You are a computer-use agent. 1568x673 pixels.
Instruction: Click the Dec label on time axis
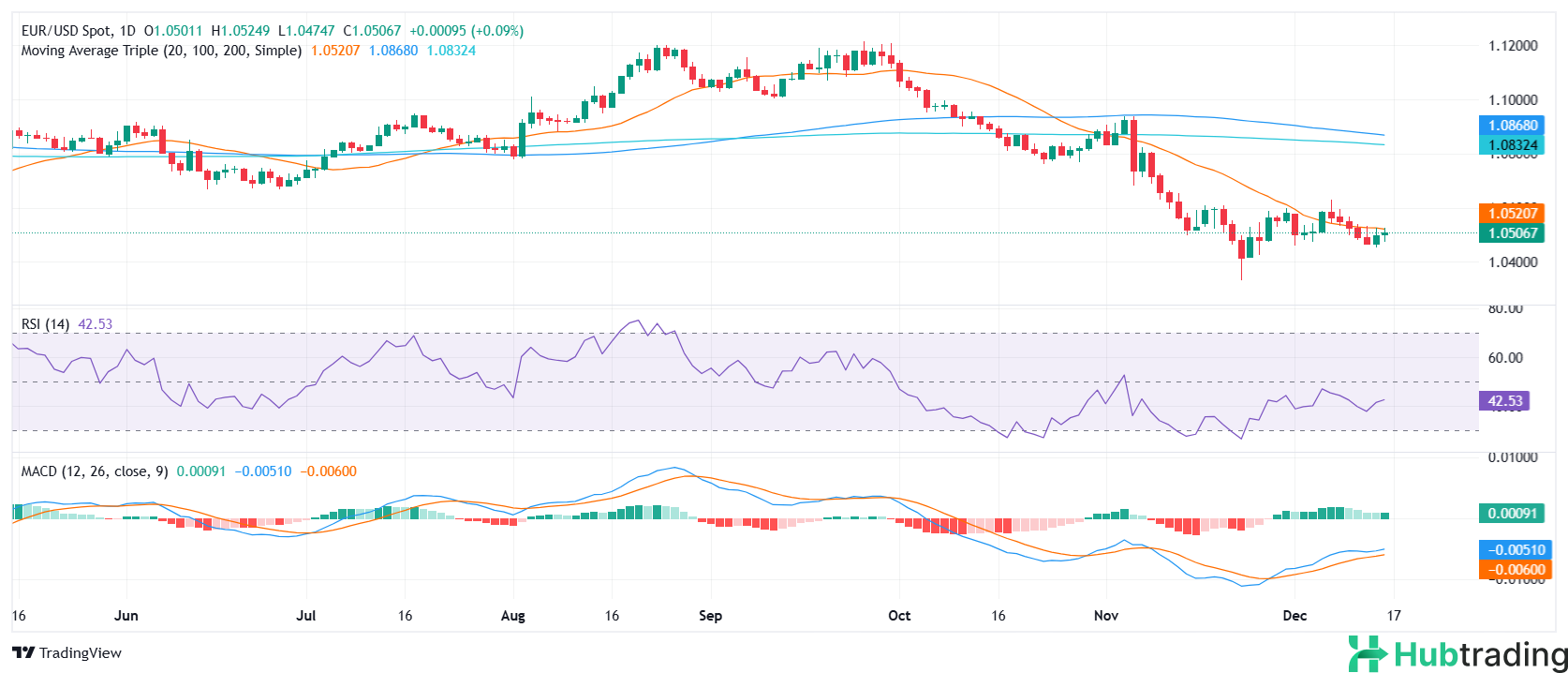tap(1294, 616)
